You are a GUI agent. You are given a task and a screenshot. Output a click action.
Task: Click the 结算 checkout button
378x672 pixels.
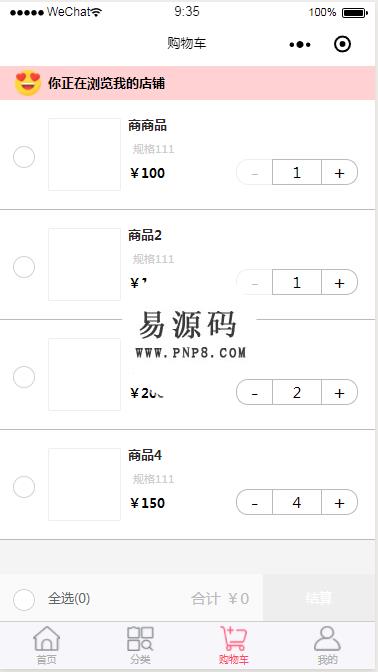tap(319, 598)
